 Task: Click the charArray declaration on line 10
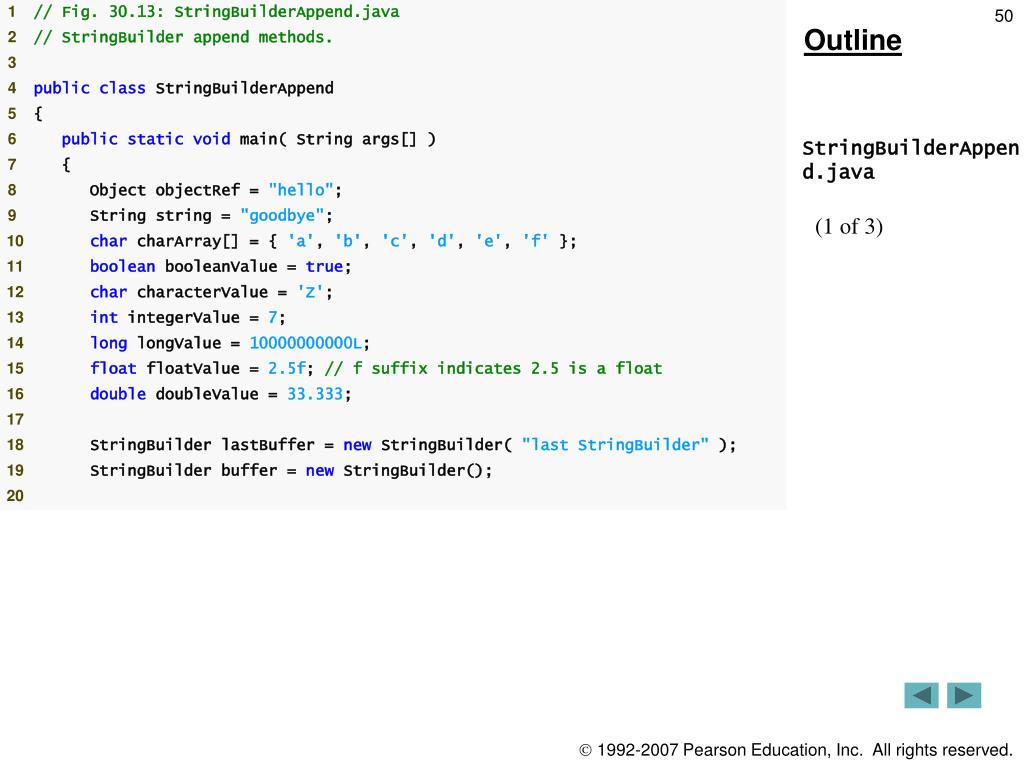333,241
